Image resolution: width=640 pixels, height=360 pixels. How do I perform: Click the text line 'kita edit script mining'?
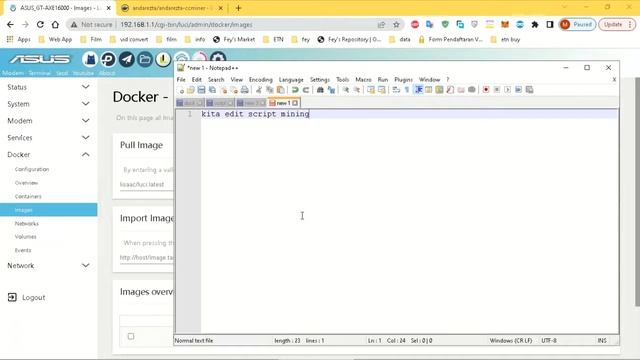coord(256,114)
